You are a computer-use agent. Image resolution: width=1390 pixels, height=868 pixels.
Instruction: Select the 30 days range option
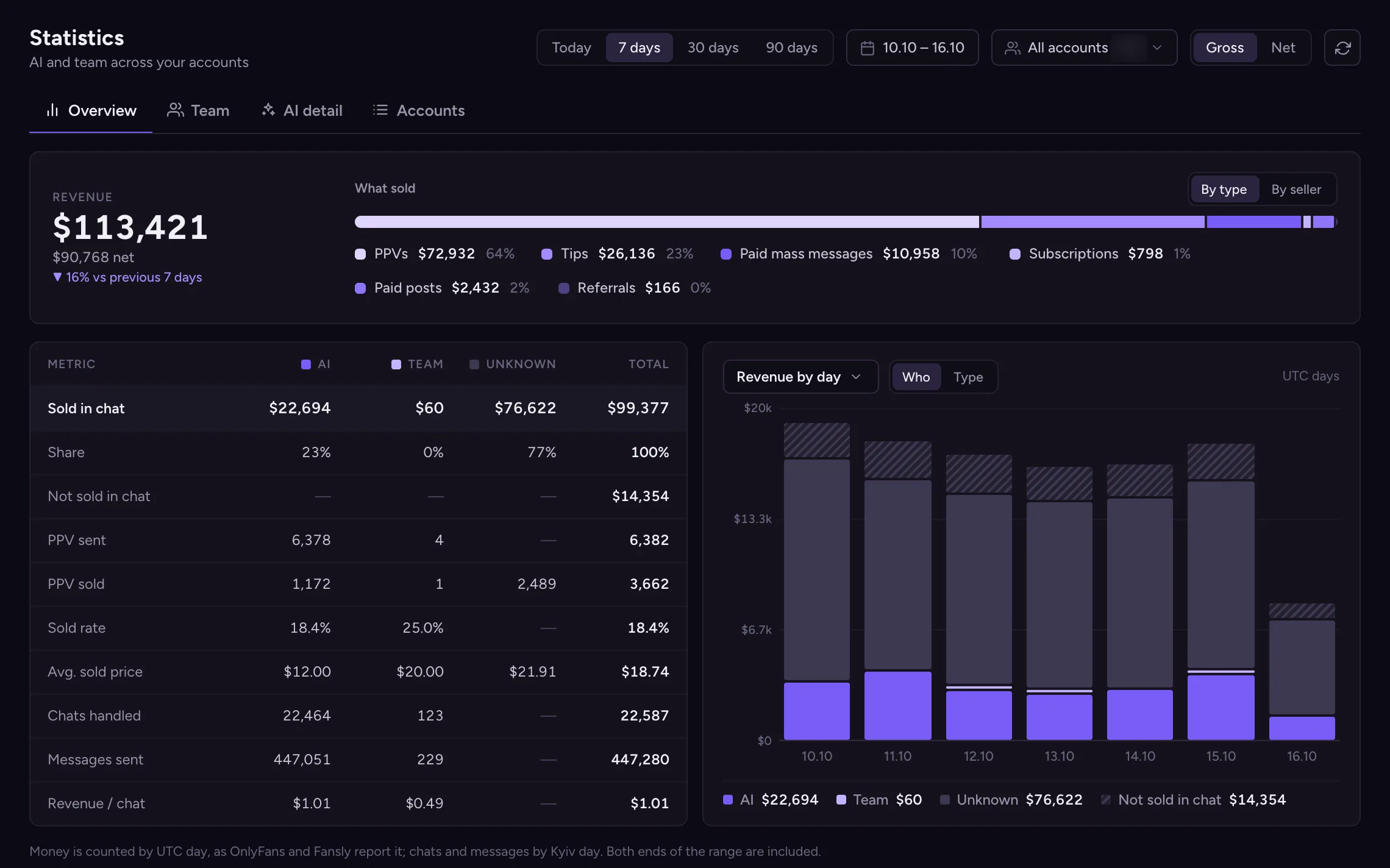(713, 48)
